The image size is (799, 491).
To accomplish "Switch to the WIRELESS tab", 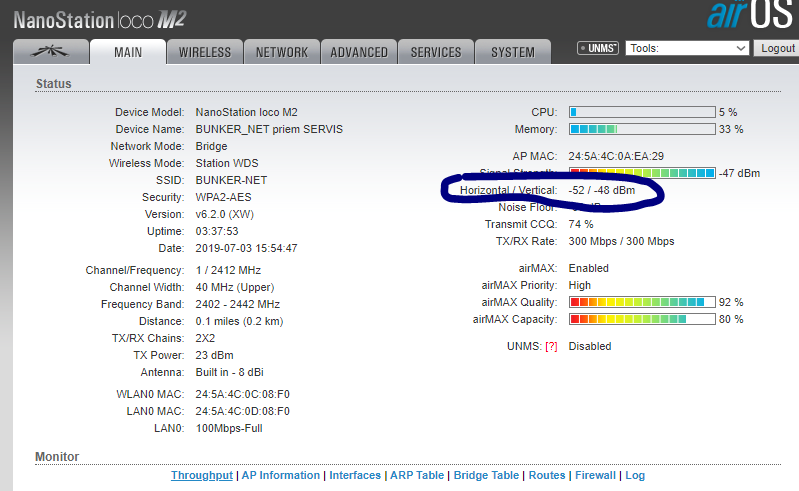I will [204, 52].
